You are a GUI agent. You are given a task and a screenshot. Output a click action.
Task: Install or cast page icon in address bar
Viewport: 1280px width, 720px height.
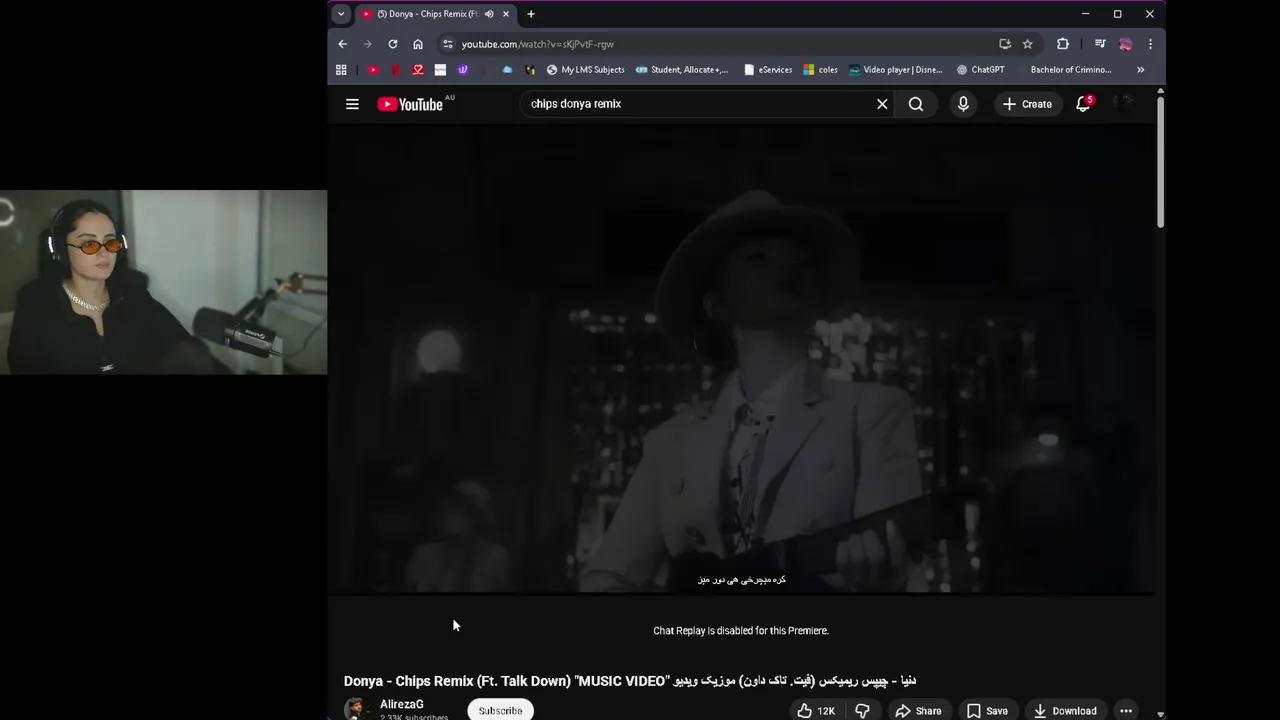tap(1005, 44)
